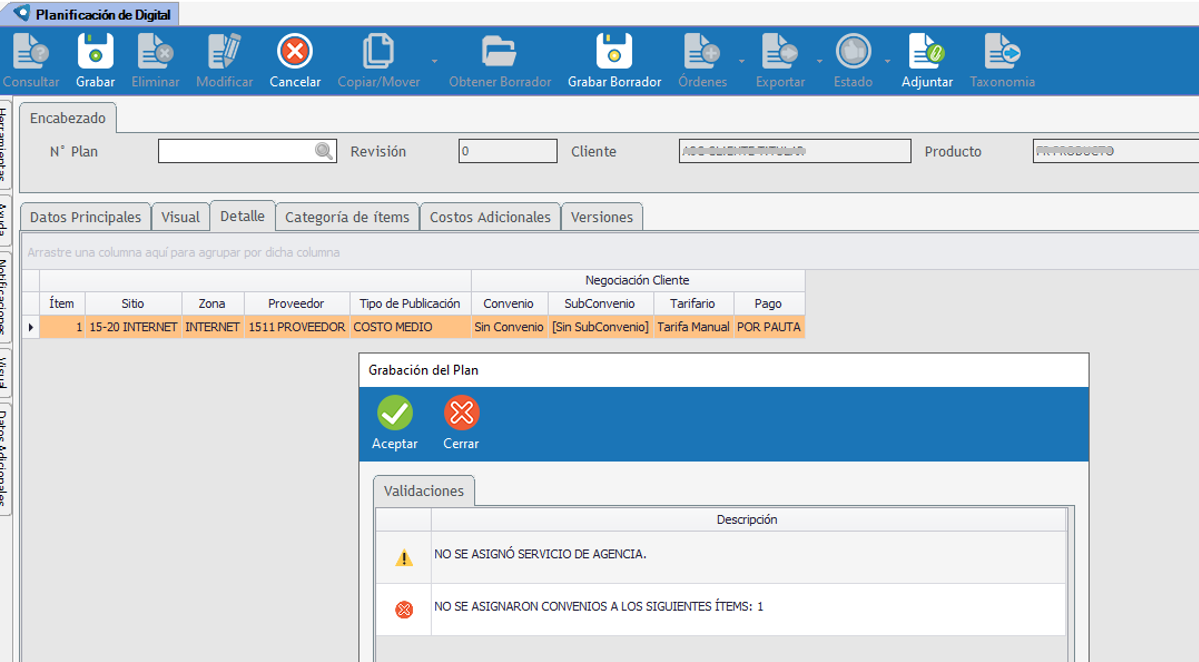The height and width of the screenshot is (662, 1199).
Task: Click the Producto input field
Action: (x=1116, y=151)
